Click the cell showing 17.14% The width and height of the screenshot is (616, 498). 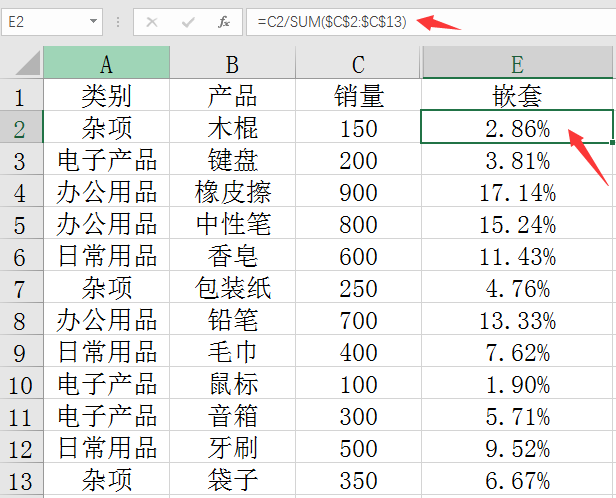click(517, 192)
